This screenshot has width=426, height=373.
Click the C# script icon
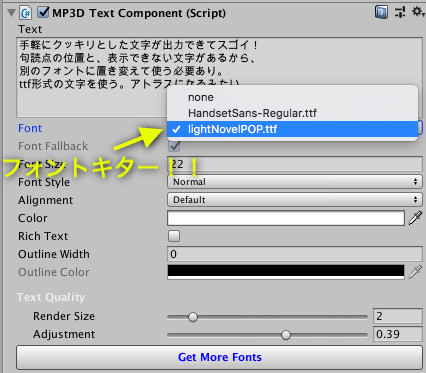(x=26, y=13)
